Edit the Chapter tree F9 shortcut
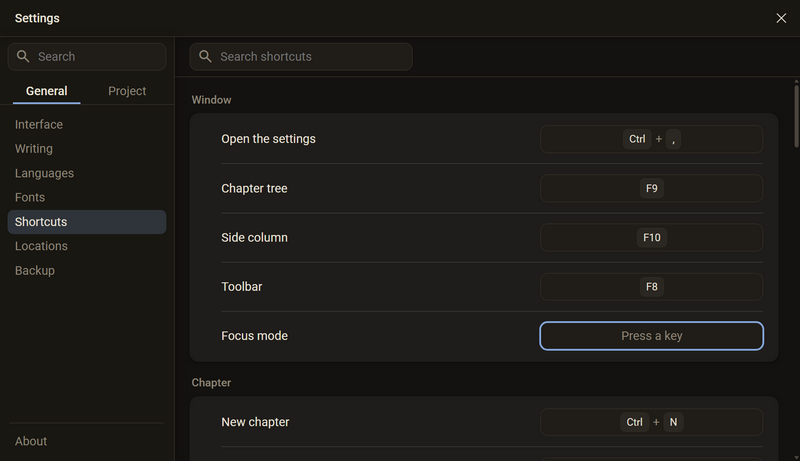The image size is (800, 461). coord(652,188)
